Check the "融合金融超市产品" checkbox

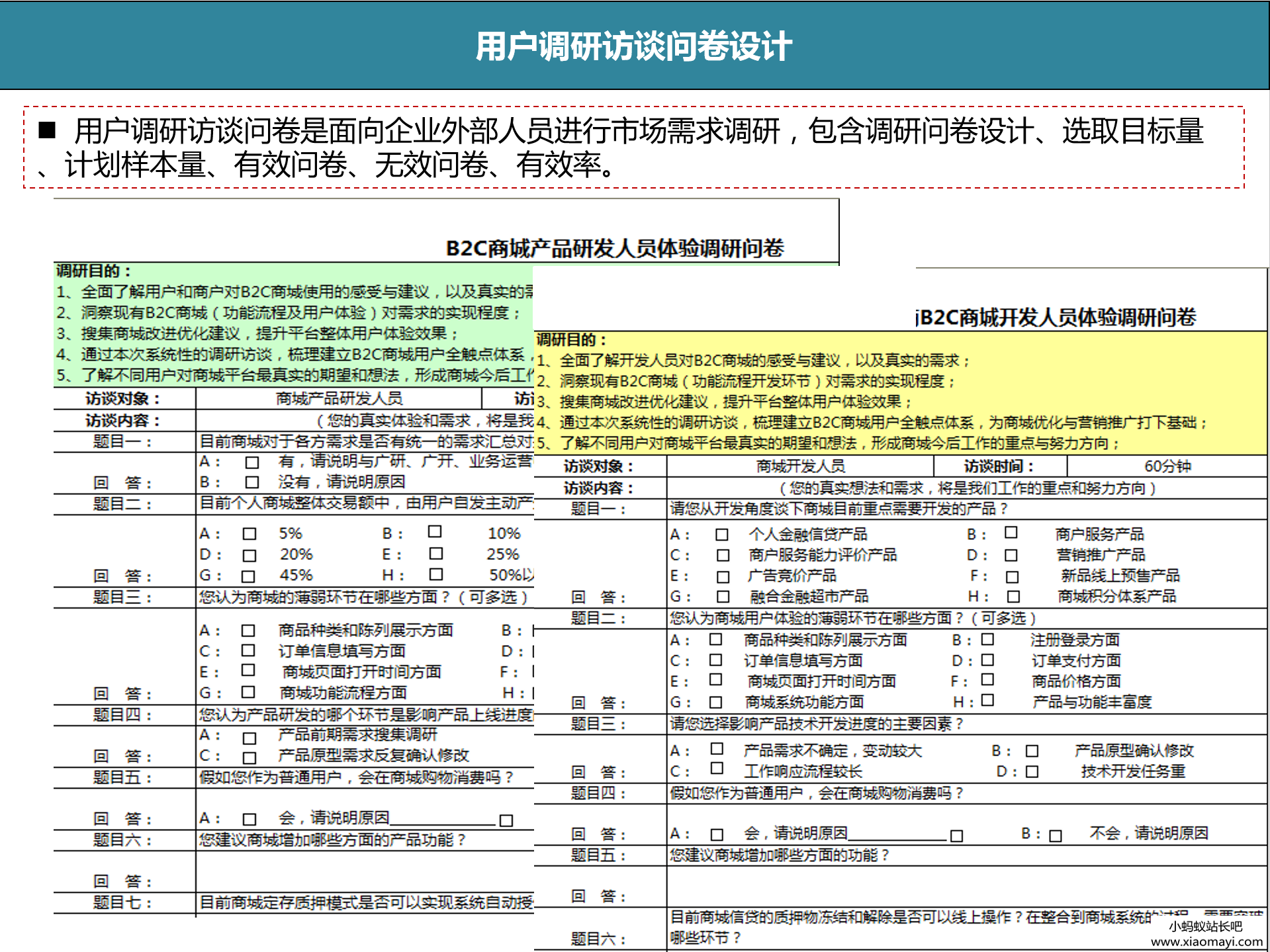(721, 597)
